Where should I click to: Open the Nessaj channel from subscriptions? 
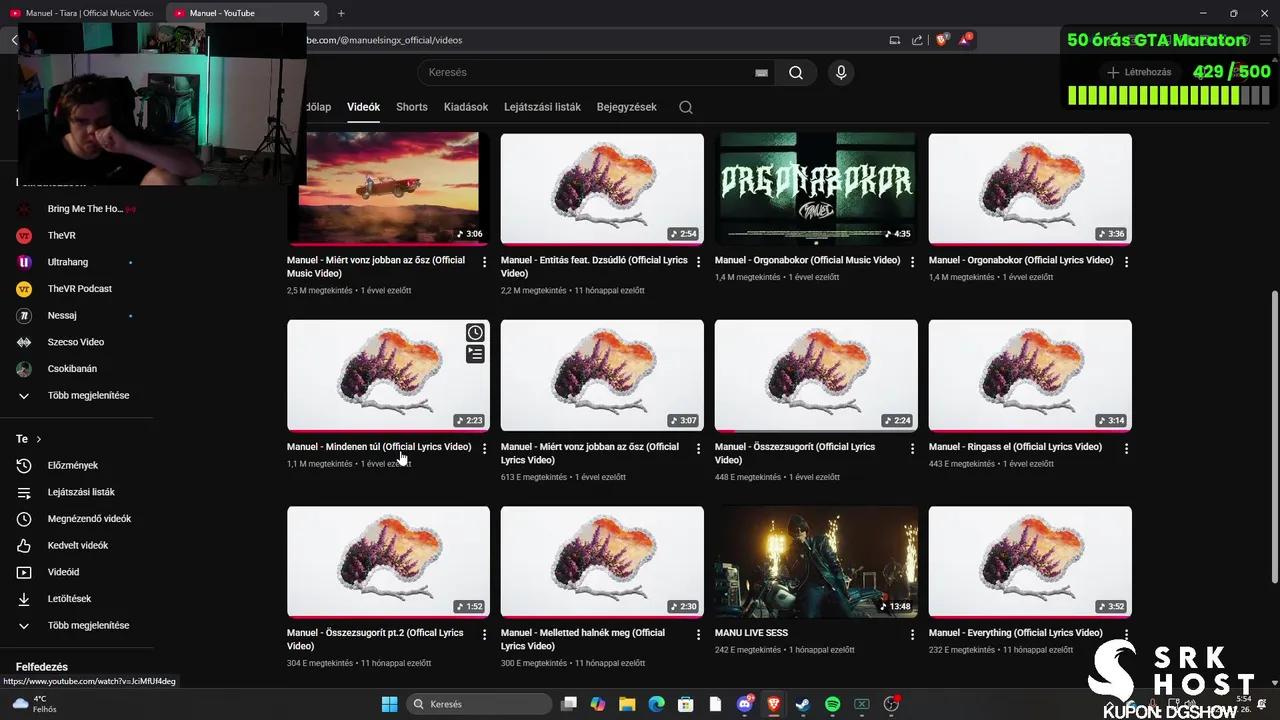click(62, 315)
